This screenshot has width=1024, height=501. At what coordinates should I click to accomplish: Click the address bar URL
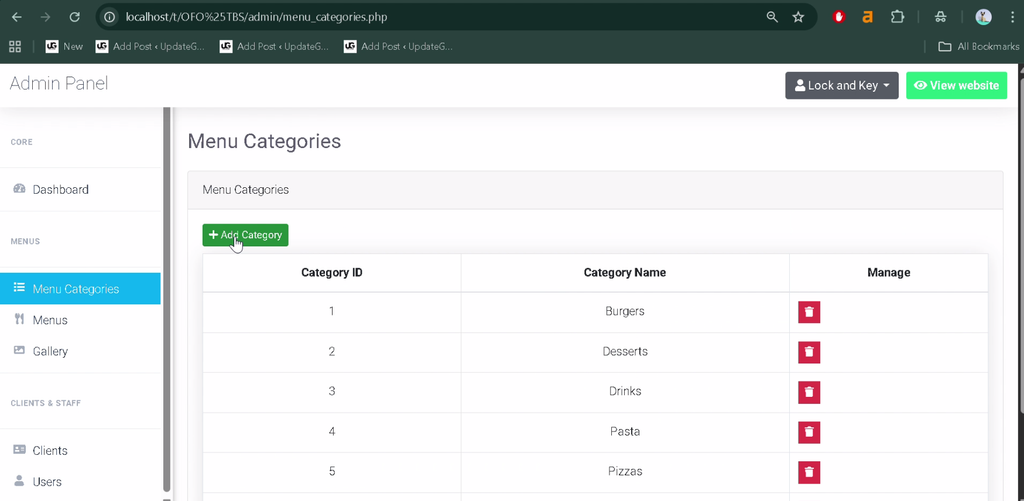tap(256, 17)
